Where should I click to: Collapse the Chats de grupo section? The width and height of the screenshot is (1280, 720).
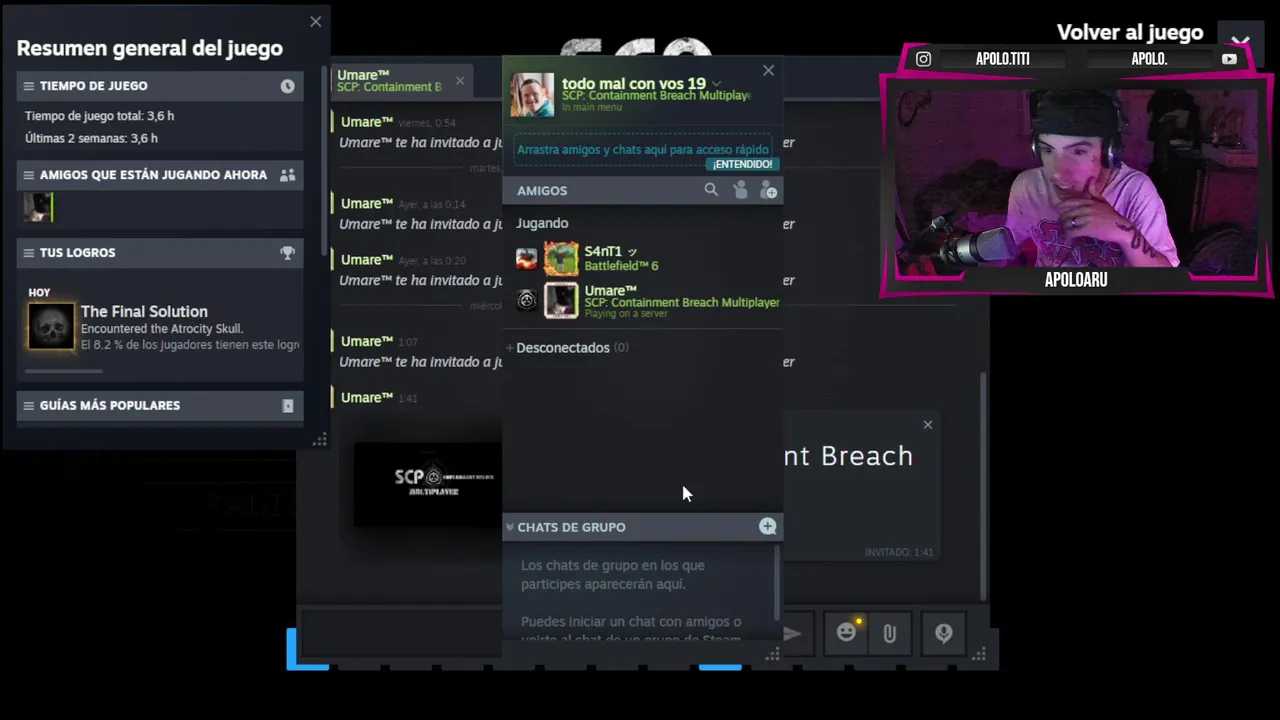click(509, 527)
